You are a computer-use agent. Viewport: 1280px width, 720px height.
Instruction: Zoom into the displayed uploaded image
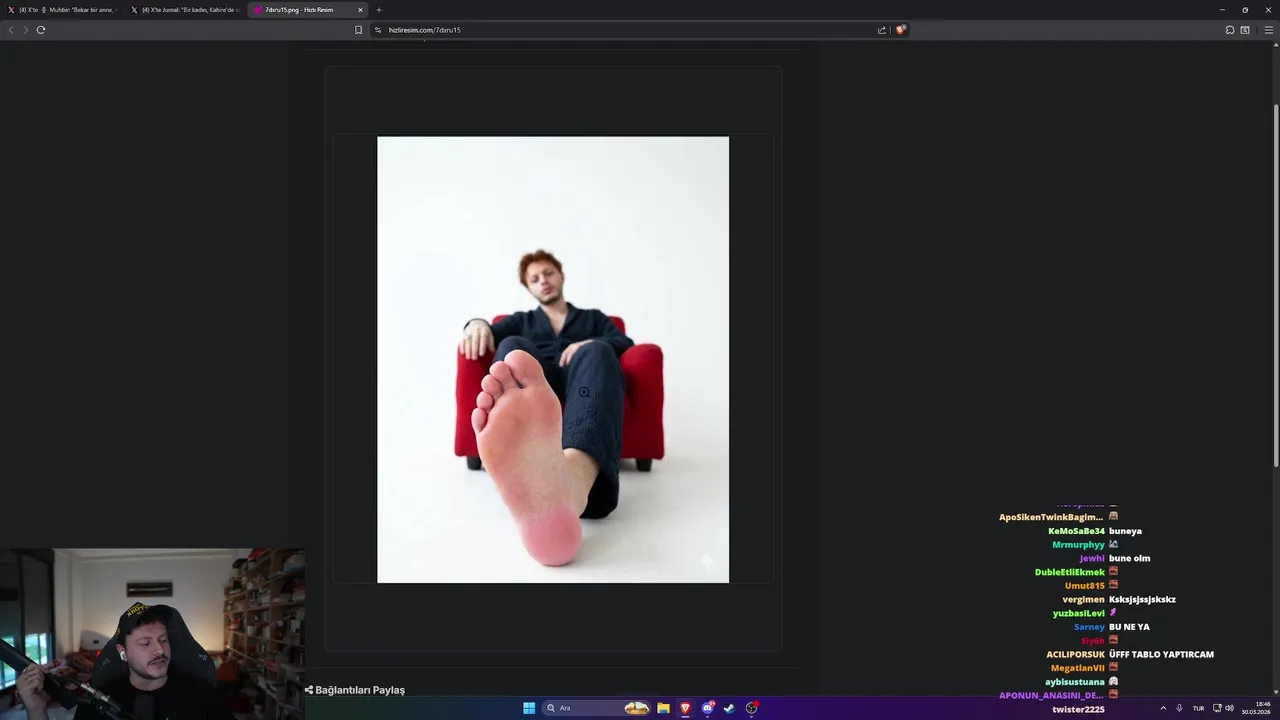(x=553, y=359)
